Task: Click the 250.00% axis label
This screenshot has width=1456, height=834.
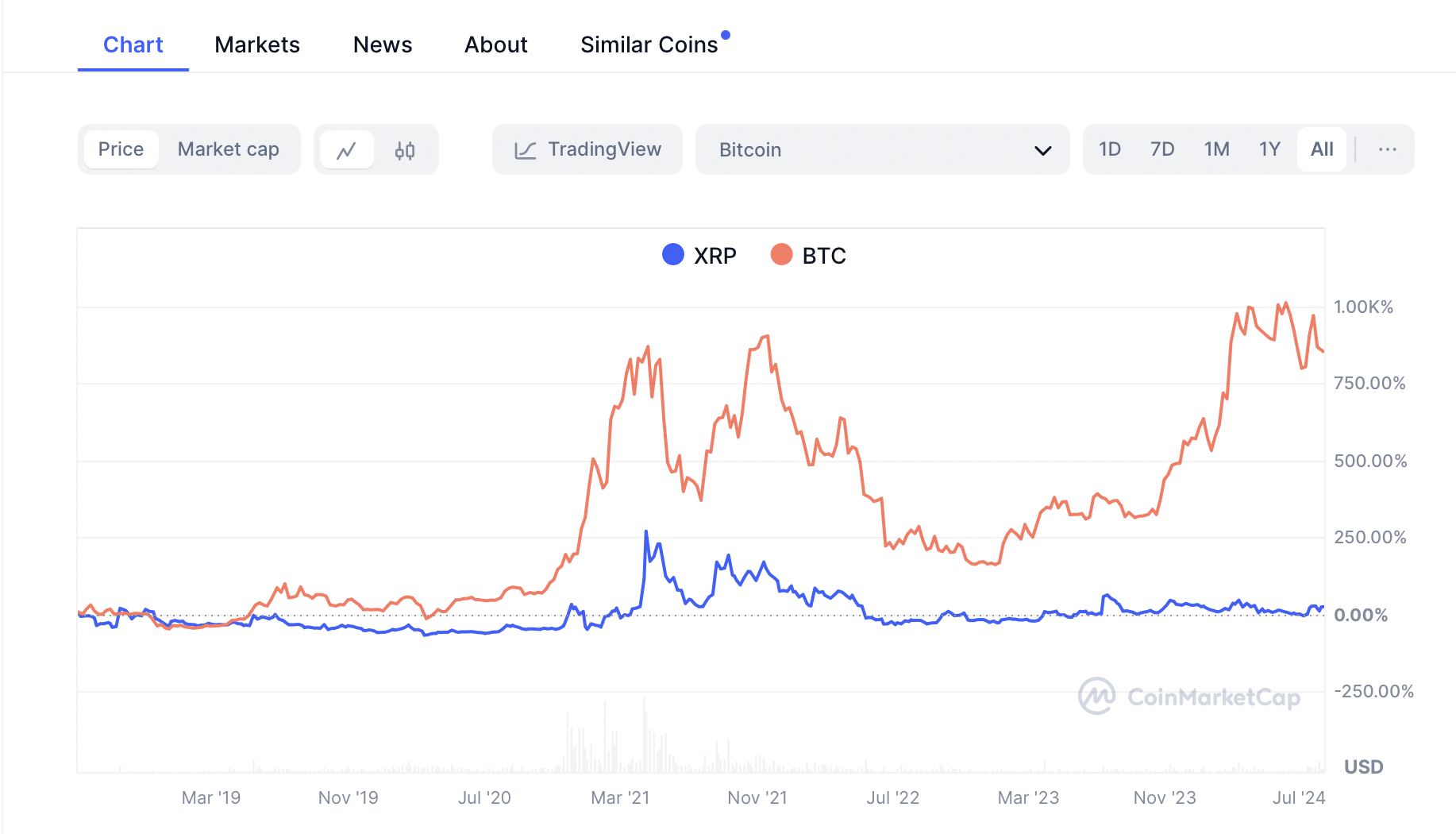Action: 1369,537
